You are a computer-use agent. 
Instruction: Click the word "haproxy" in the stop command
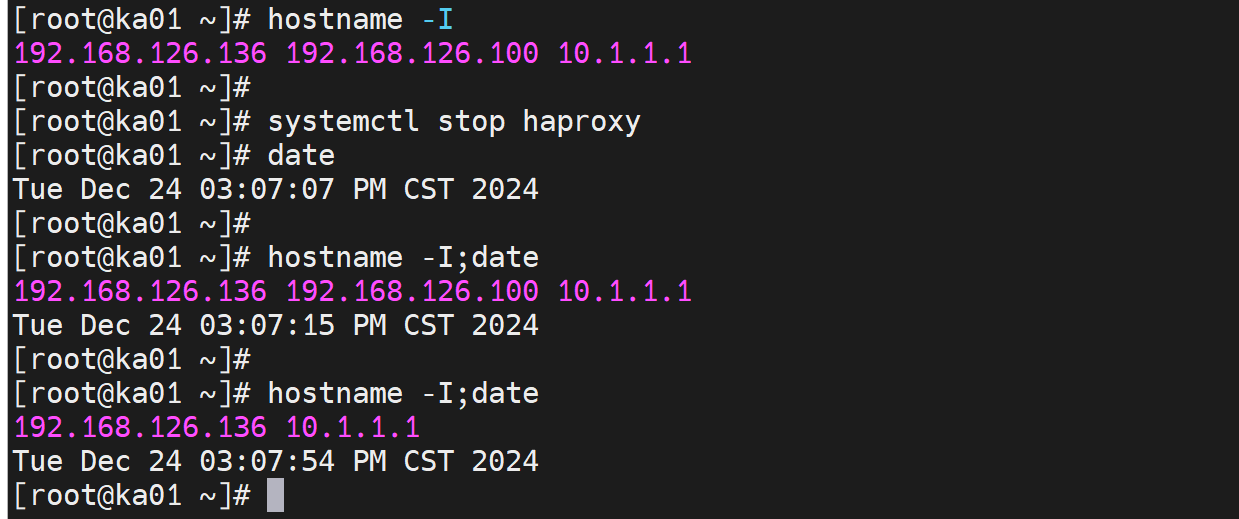581,122
